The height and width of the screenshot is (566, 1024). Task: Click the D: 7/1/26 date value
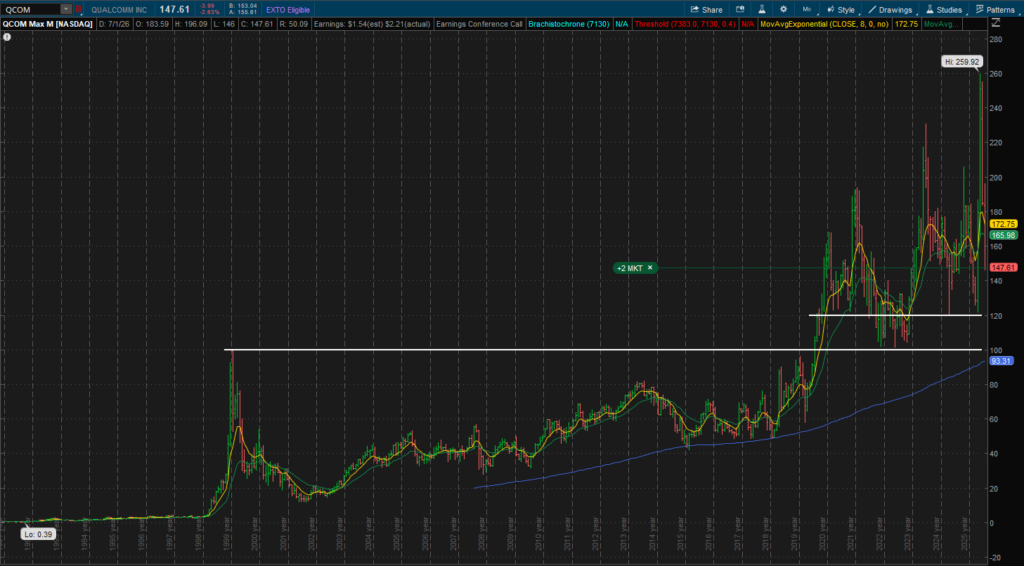(x=114, y=24)
